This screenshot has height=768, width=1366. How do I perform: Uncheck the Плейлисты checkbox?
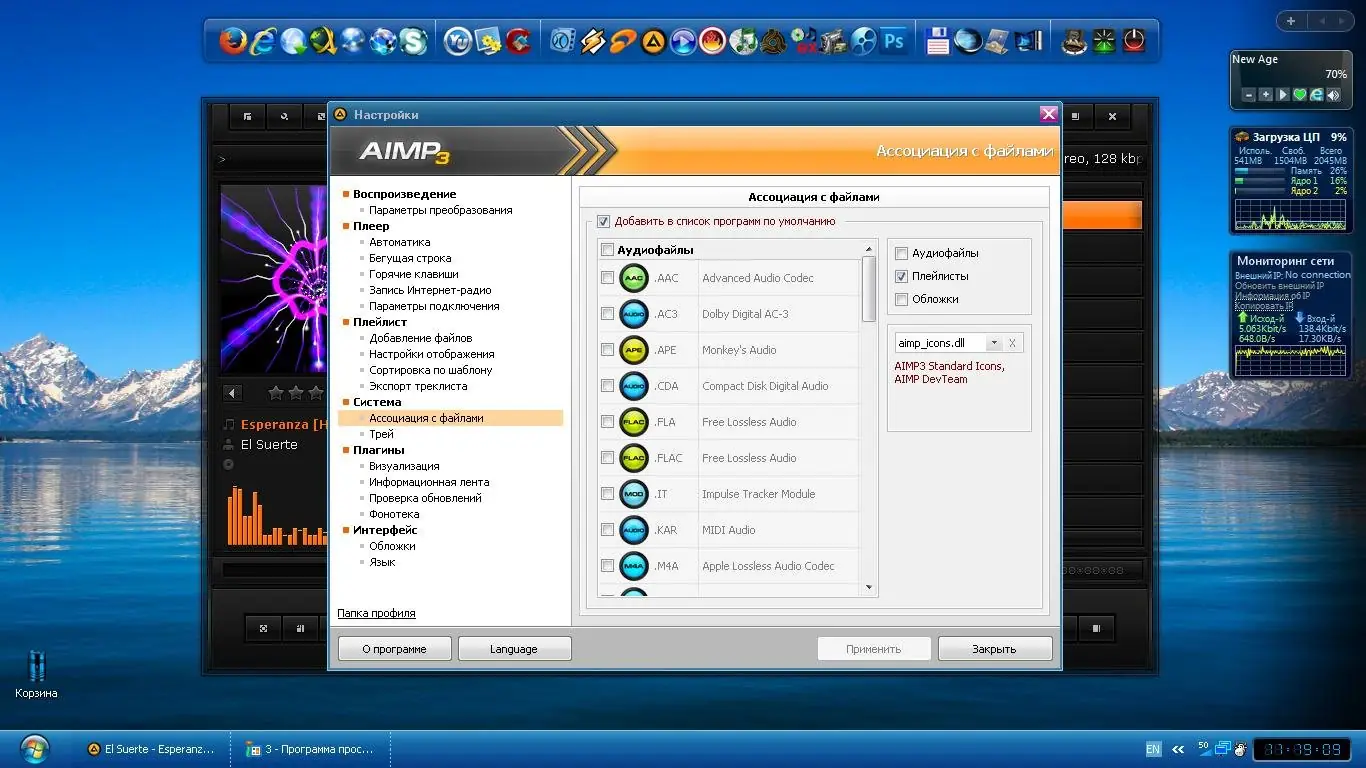coord(901,276)
